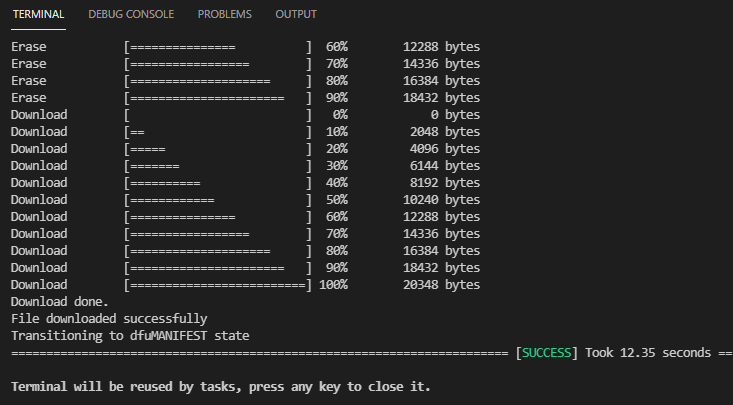Switch to the PROBLEMS tab
The height and width of the screenshot is (405, 733).
224,15
